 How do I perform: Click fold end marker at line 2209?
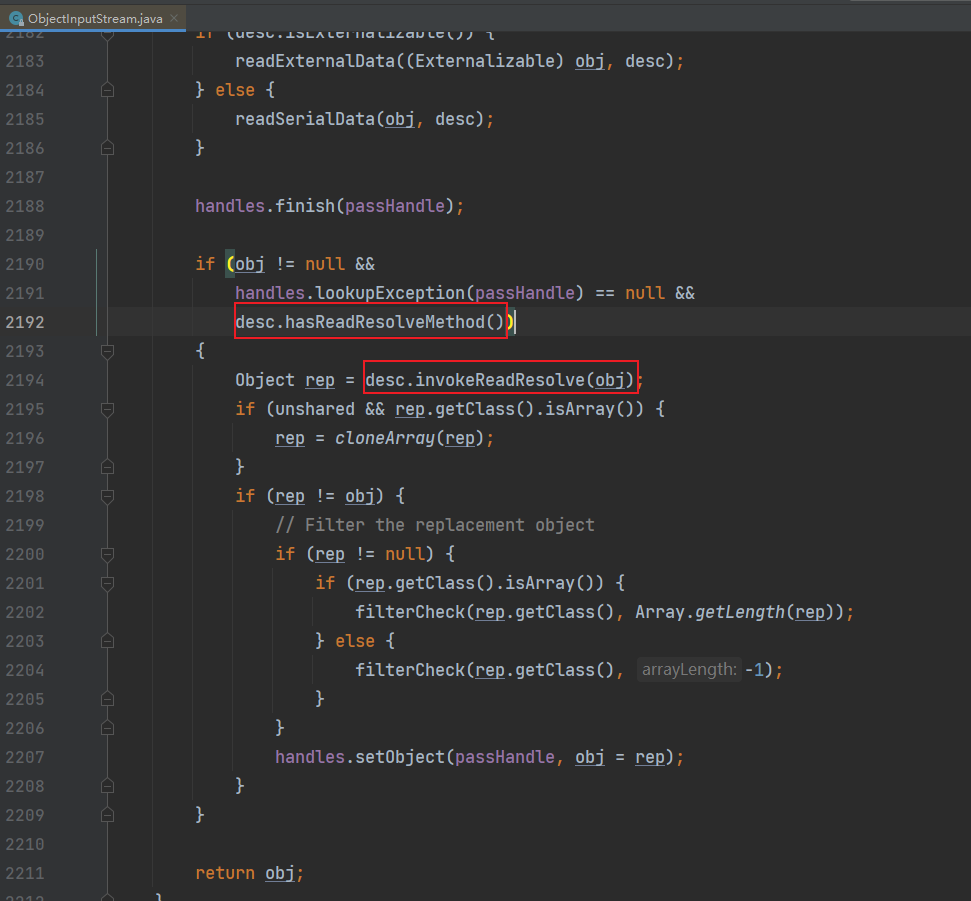(107, 815)
